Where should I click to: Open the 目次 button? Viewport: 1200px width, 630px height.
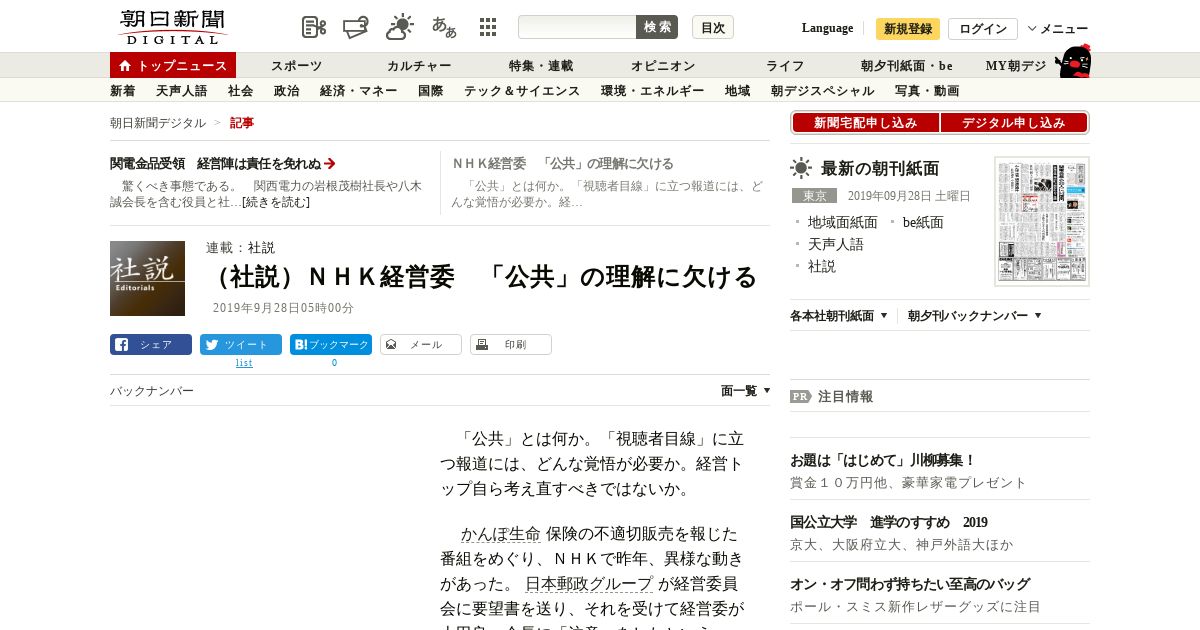(713, 27)
